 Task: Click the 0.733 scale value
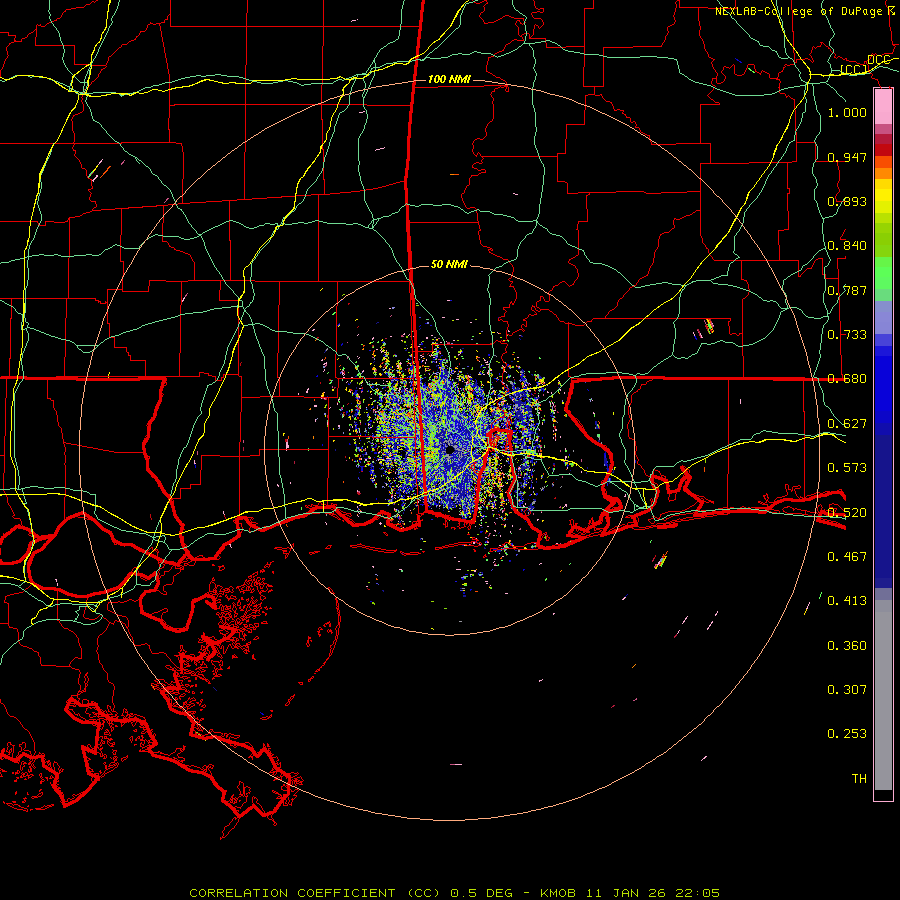[x=847, y=335]
